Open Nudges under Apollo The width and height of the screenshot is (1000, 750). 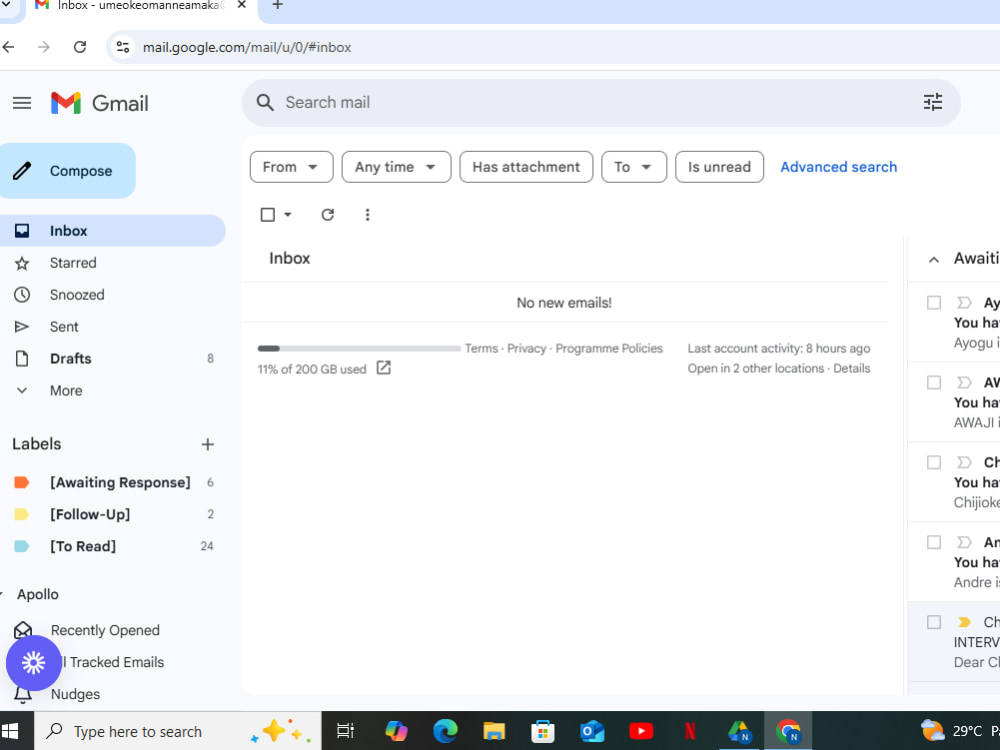pos(75,694)
